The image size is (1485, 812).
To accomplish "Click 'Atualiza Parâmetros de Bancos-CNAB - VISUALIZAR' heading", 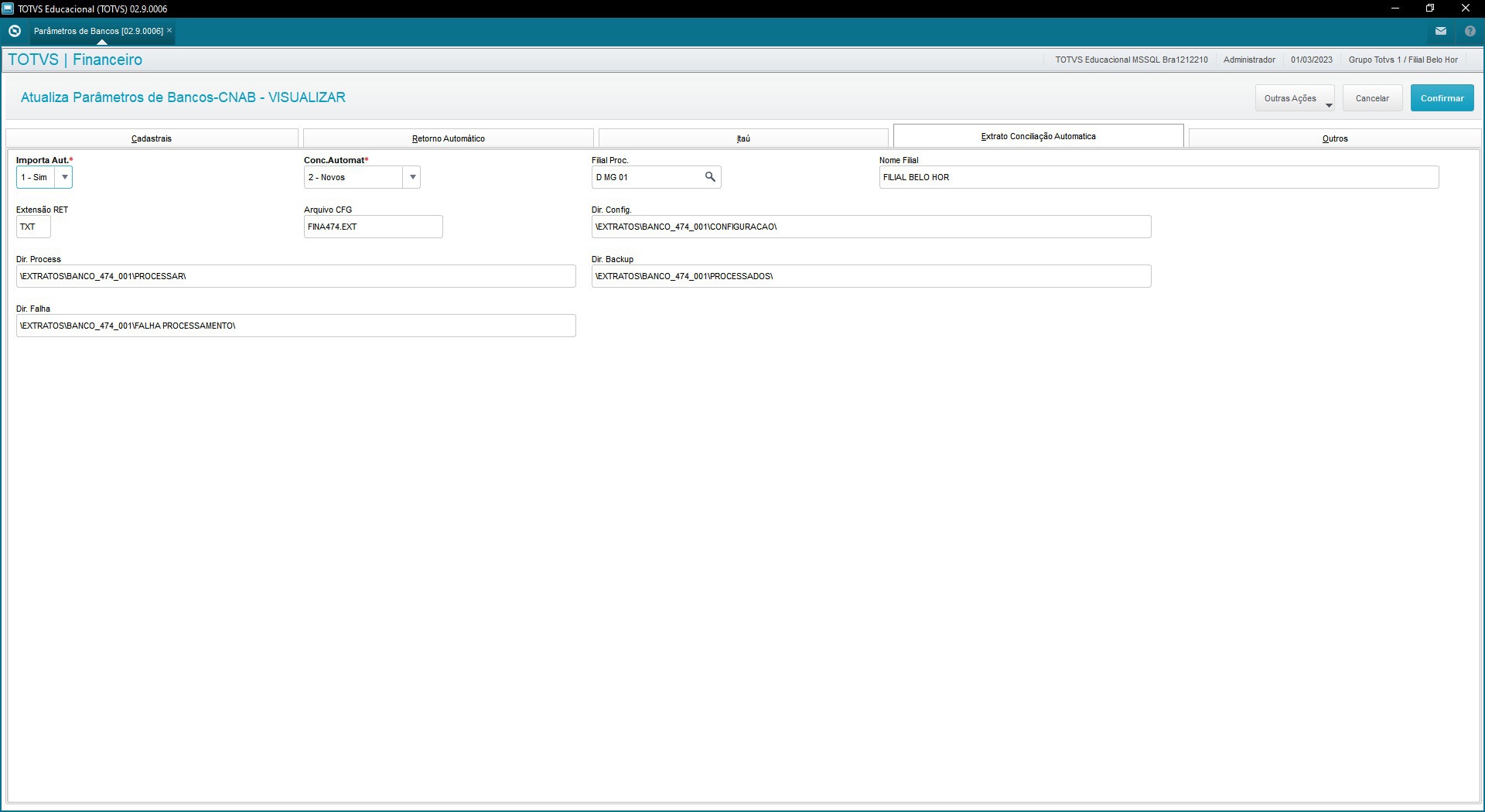I will (183, 97).
